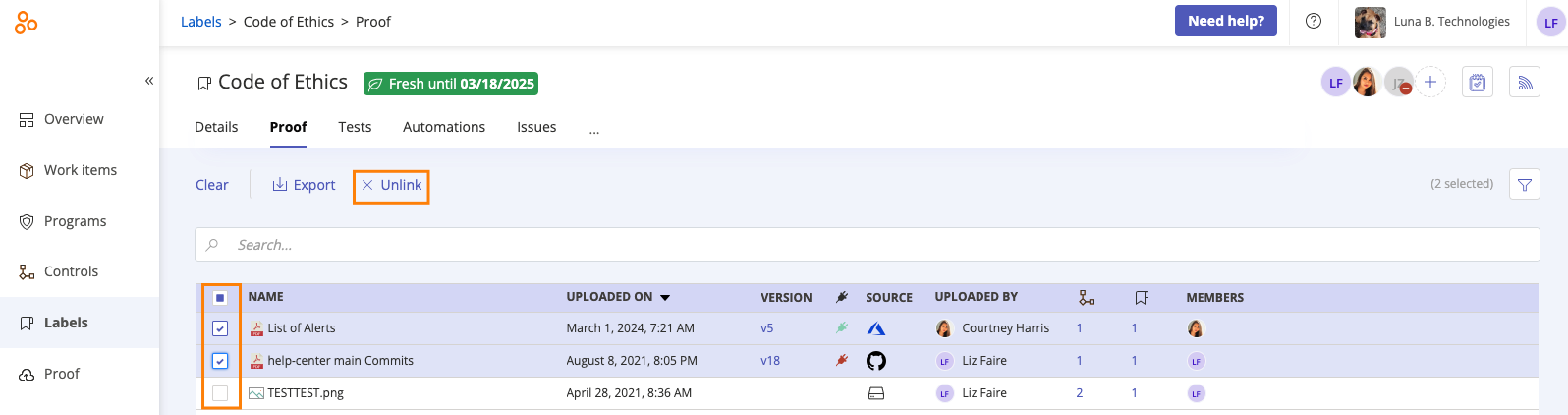Click the member avatar in List of Alerts row
The width and height of the screenshot is (1568, 415).
[1196, 328]
